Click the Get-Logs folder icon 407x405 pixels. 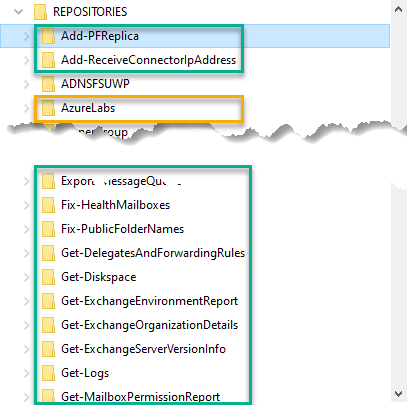point(48,373)
